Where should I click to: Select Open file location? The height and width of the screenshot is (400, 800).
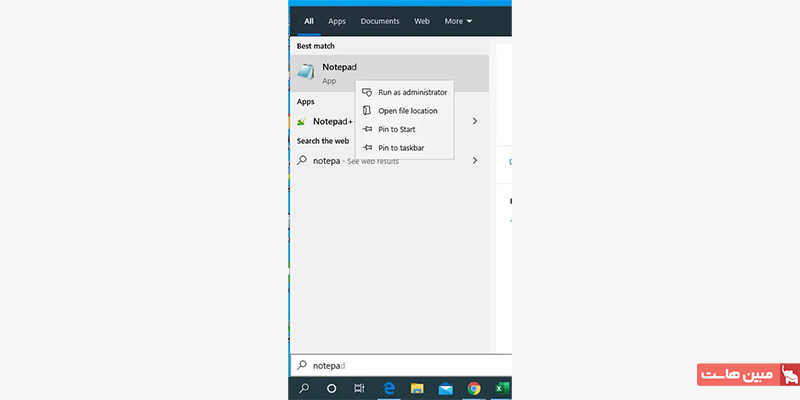407,111
